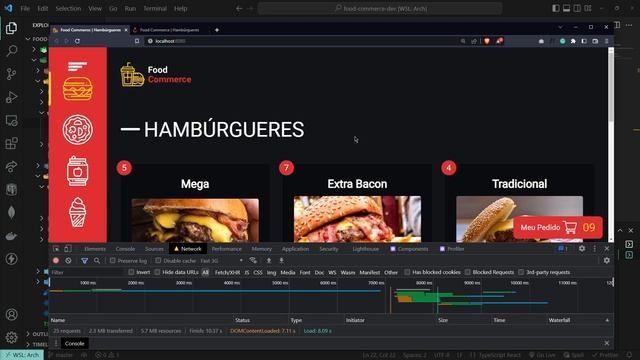This screenshot has height=360, width=640.
Task: Click the DevTools inspect element picker
Action: tap(56, 249)
